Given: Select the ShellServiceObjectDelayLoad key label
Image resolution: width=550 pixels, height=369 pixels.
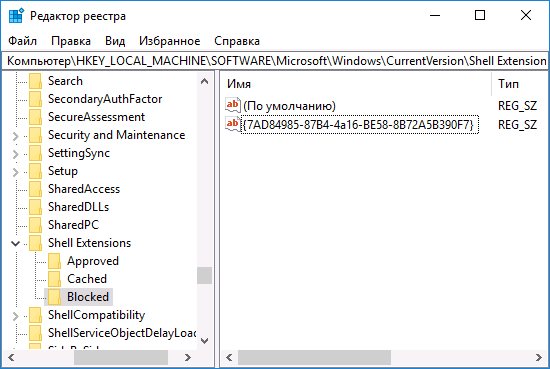Looking at the screenshot, I should click(122, 333).
